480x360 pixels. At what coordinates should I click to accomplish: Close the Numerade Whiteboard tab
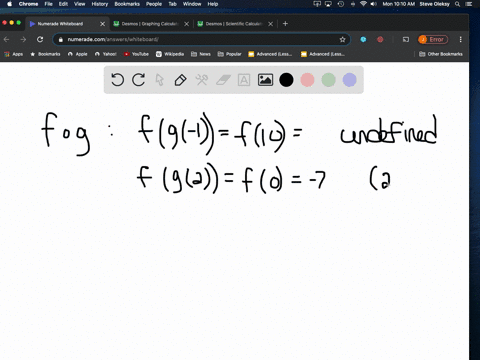tap(102, 24)
